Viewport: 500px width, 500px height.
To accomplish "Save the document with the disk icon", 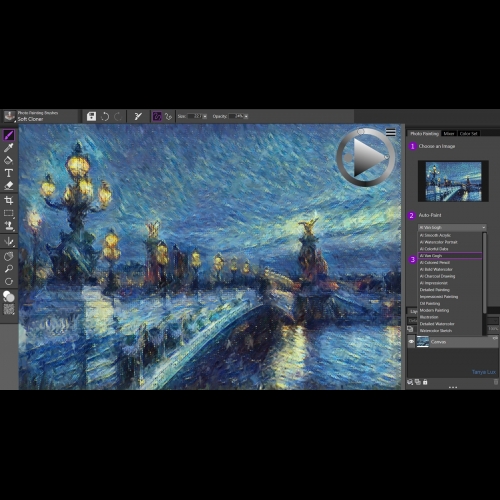I will (x=91, y=116).
